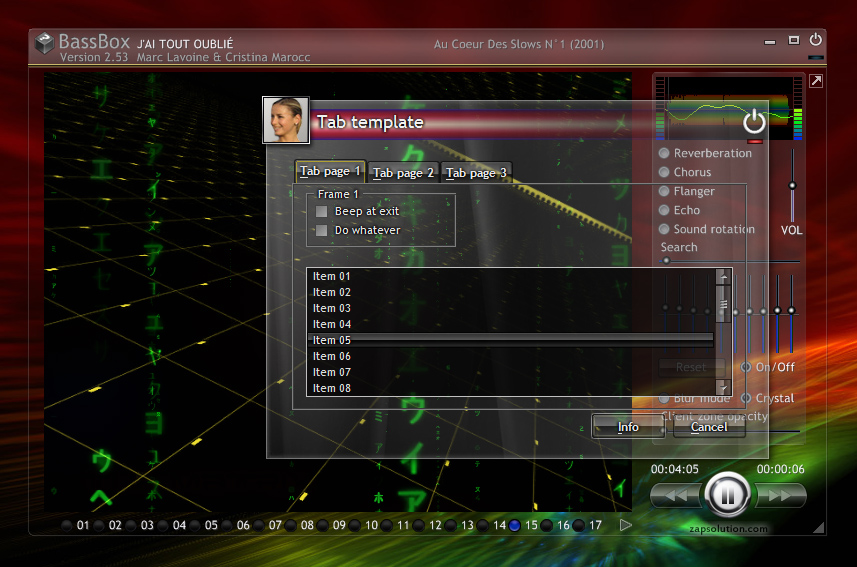
Task: Click the power icon in Tab template dialog
Action: click(x=754, y=121)
